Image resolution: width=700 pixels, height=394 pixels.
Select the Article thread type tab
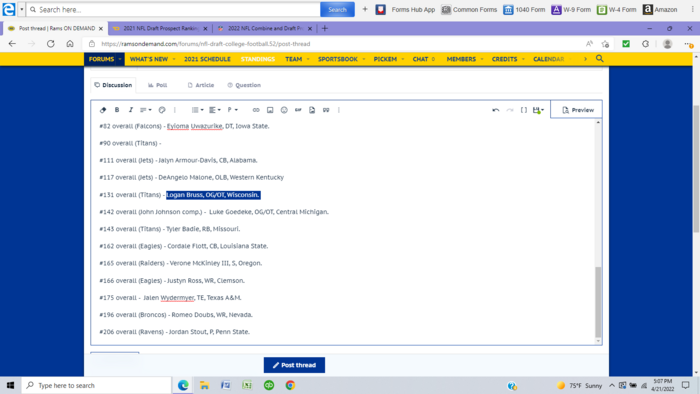201,85
